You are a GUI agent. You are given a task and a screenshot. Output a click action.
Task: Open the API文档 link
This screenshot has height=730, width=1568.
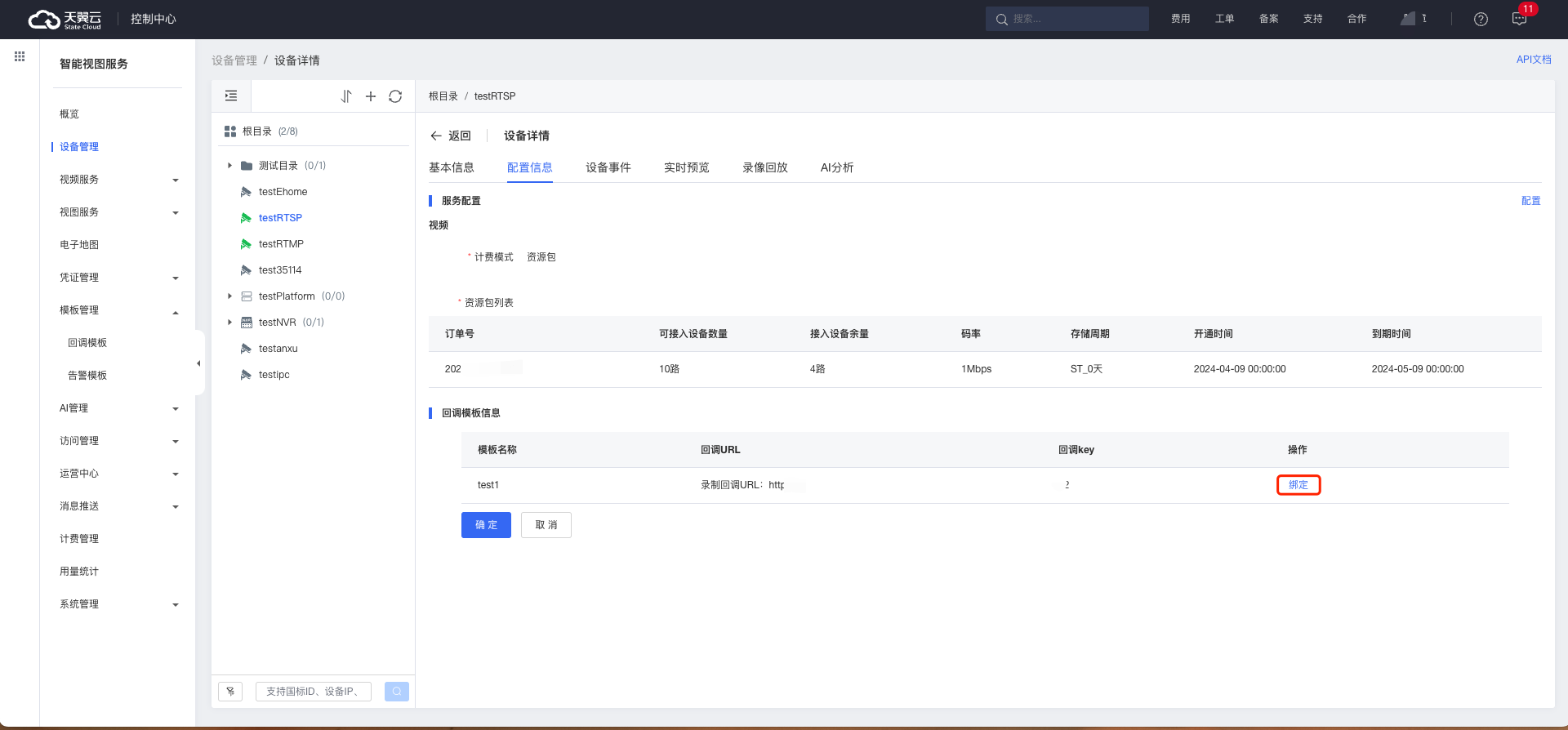1534,60
